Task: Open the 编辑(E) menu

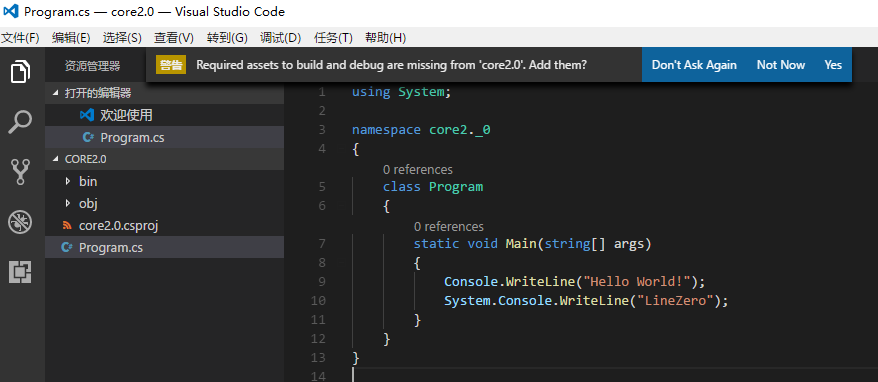Action: (x=71, y=38)
